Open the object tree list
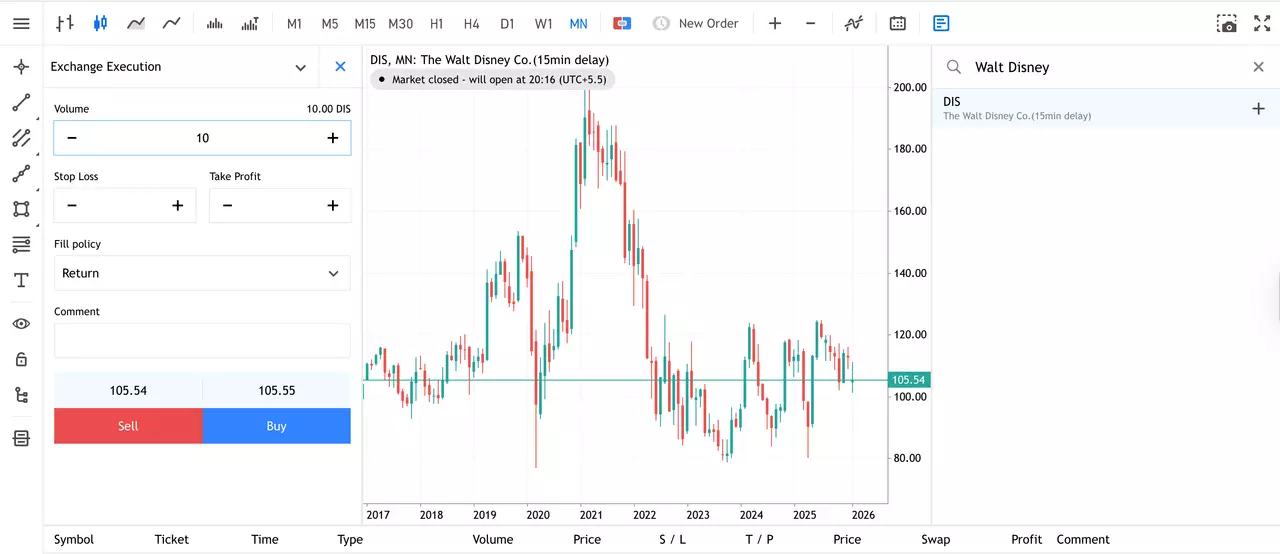1280x554 pixels. [21, 395]
